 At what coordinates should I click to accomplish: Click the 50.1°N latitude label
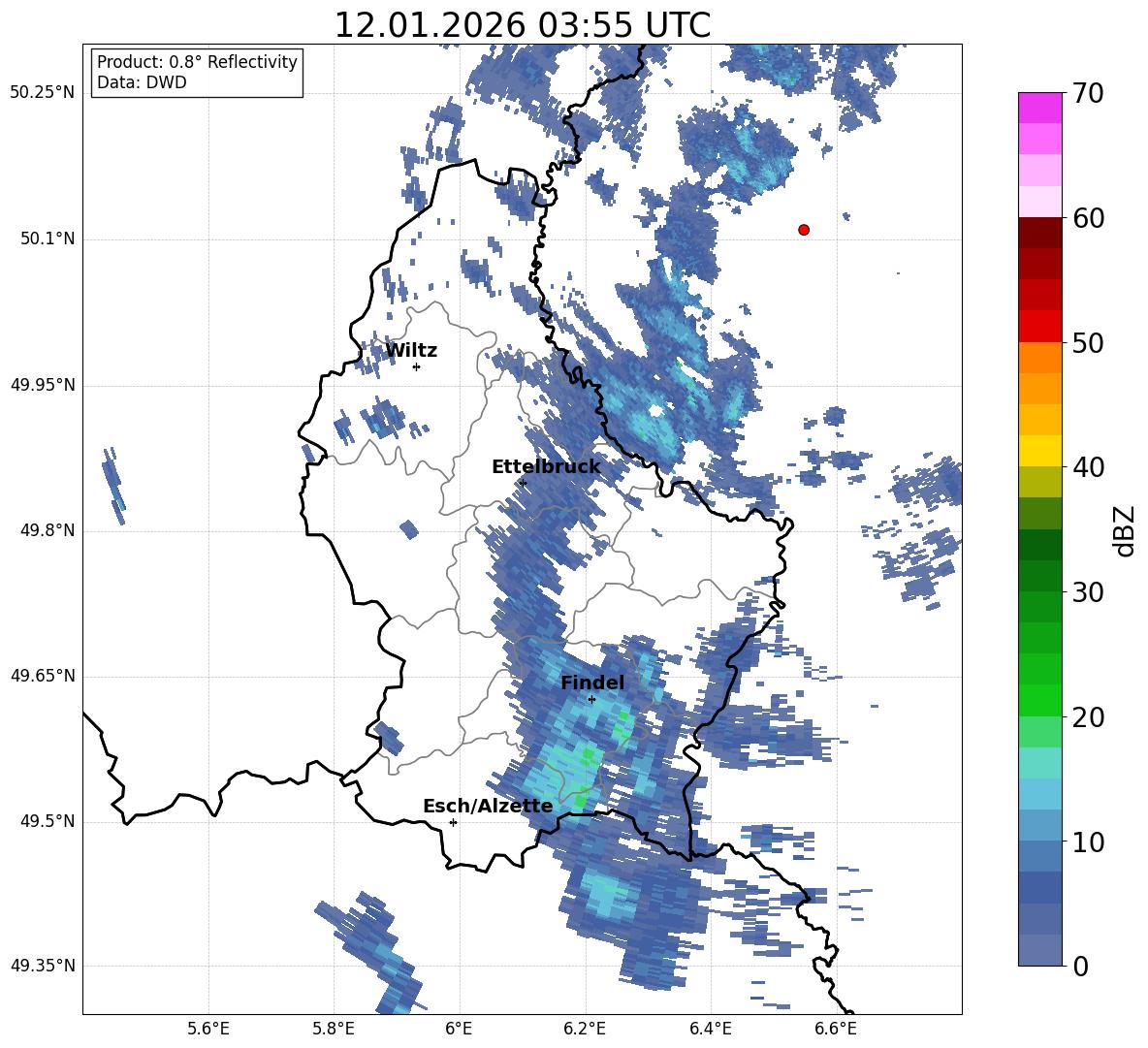click(47, 238)
